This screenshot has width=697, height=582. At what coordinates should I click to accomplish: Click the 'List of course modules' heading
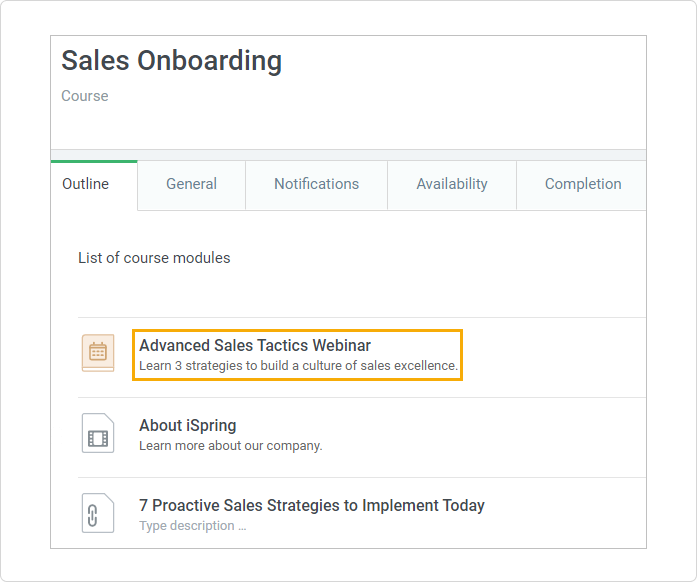click(154, 258)
